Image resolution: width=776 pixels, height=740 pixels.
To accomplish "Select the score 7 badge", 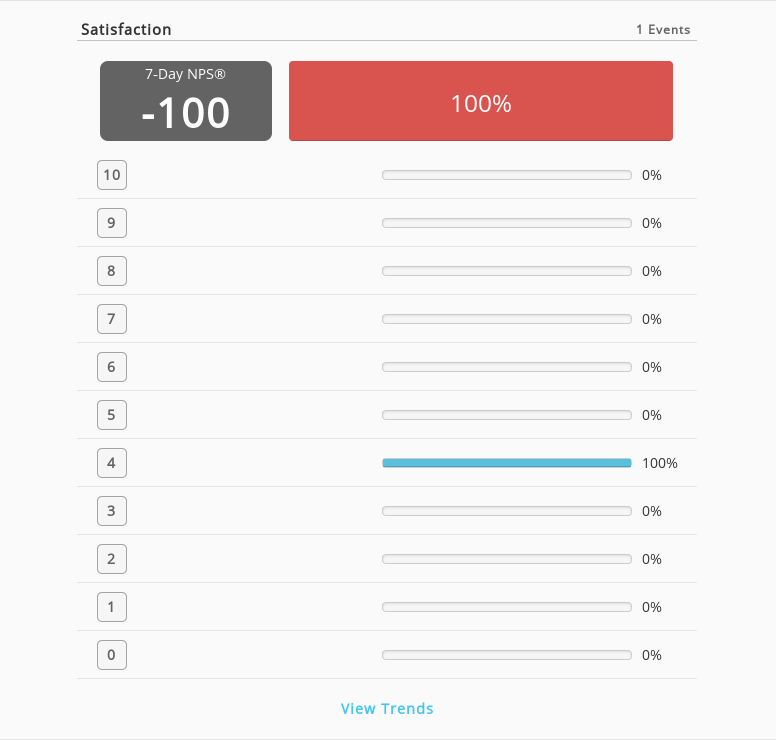I will click(x=112, y=319).
